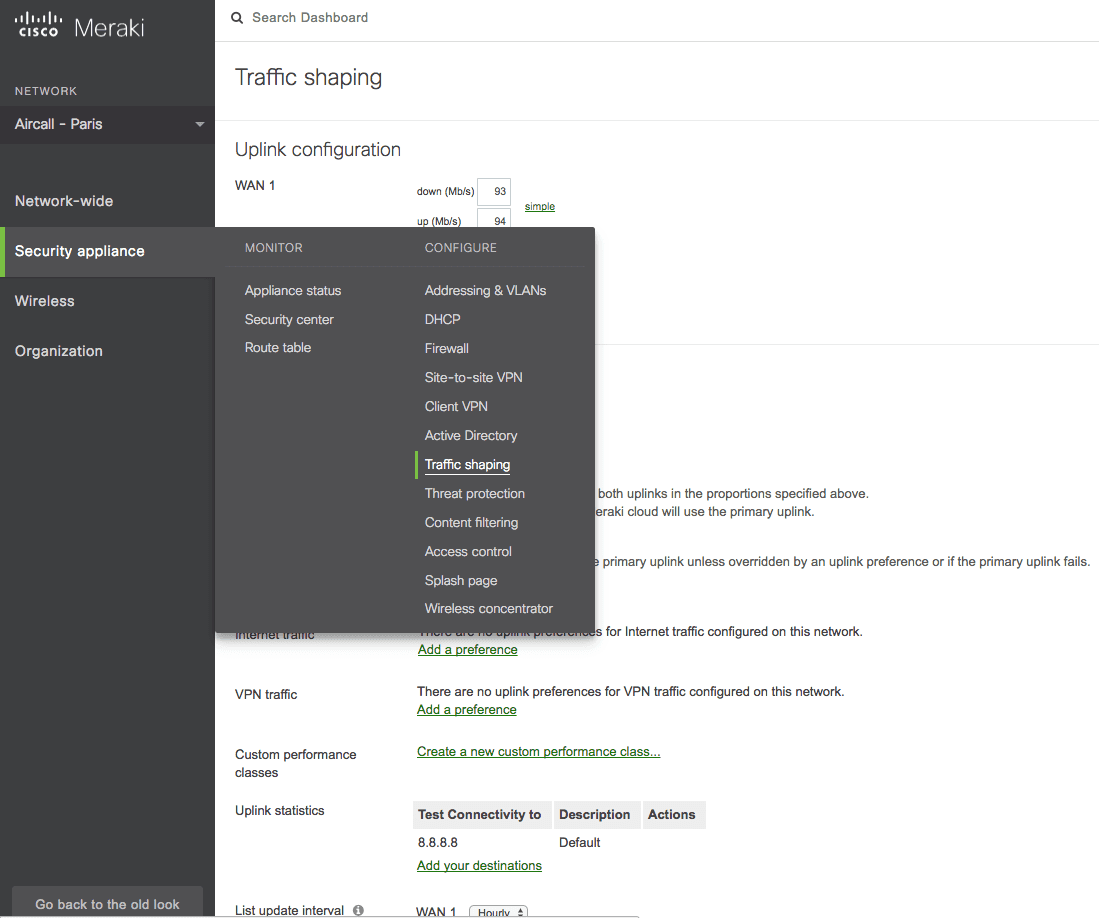Navigate to Addressing & VLANs
Viewport: 1099px width, 918px height.
point(485,290)
